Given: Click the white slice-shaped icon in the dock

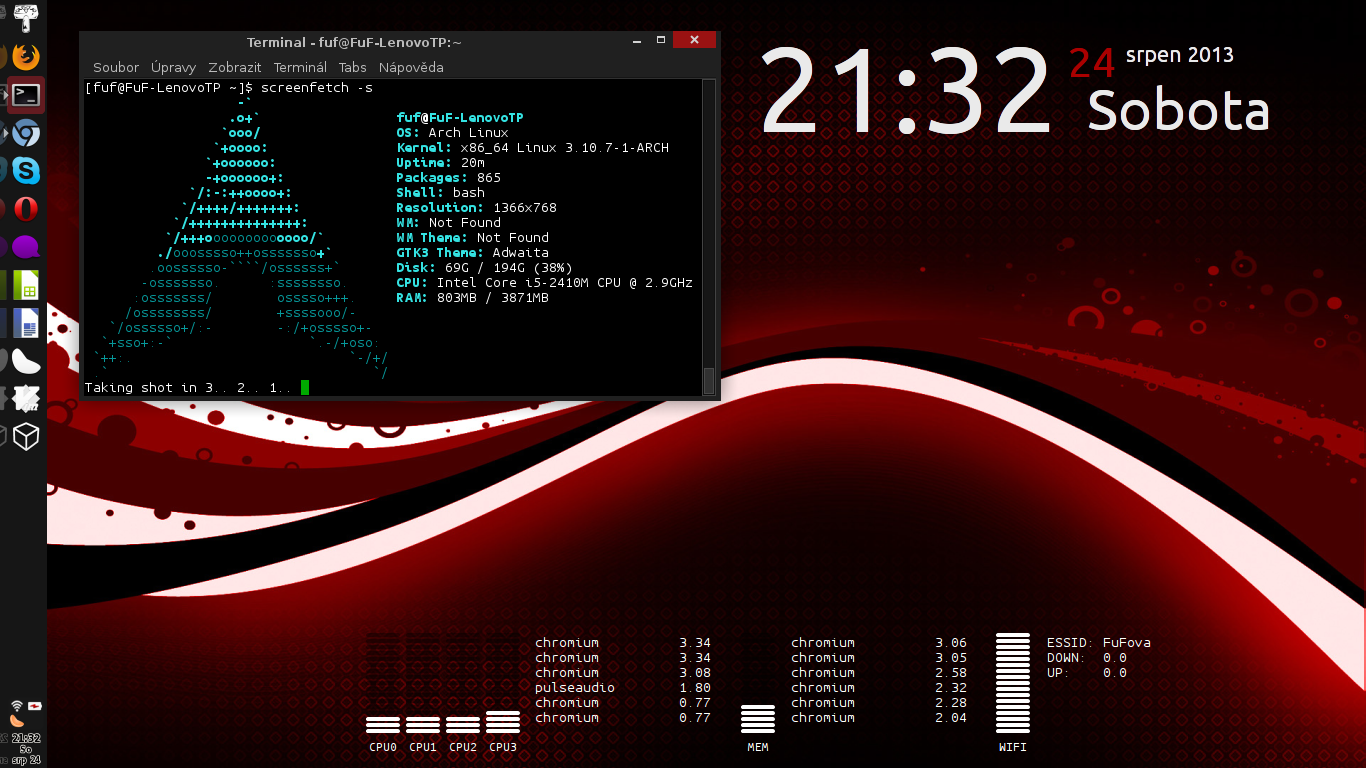Looking at the screenshot, I should point(26,361).
